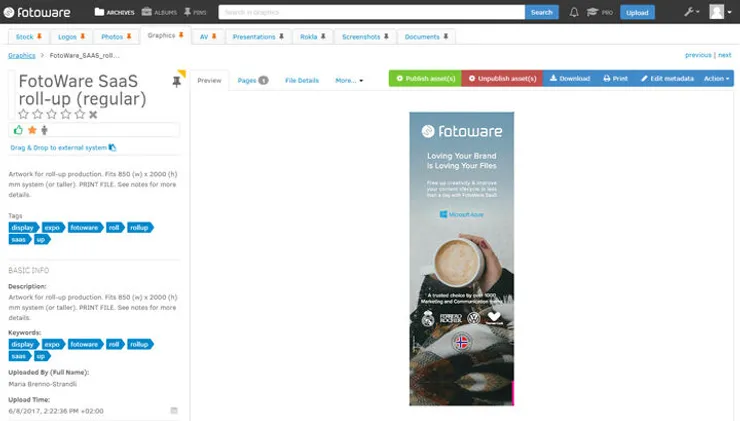Expand the More... dropdown

[x=349, y=81]
